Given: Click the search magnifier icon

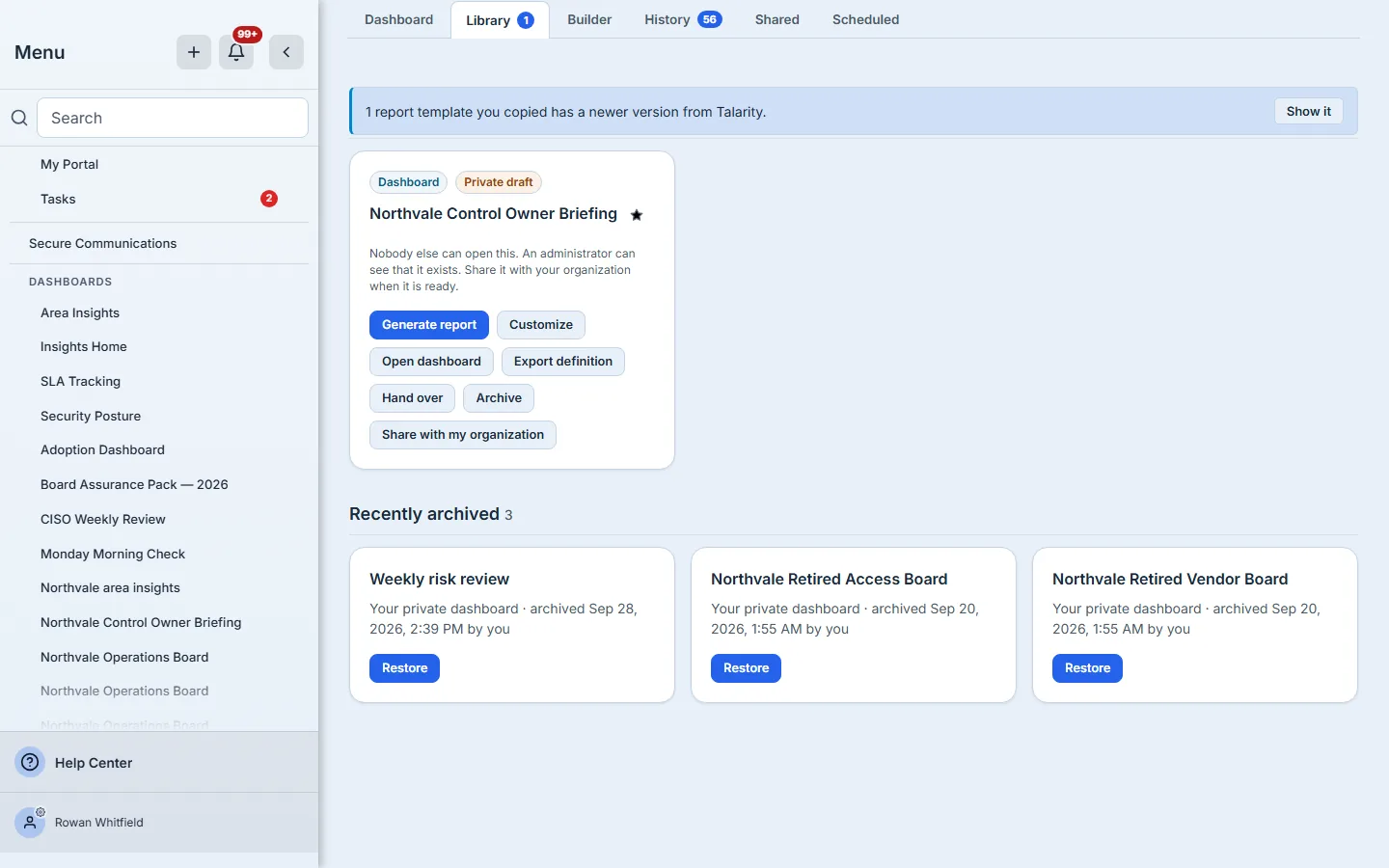Looking at the screenshot, I should (x=19, y=118).
